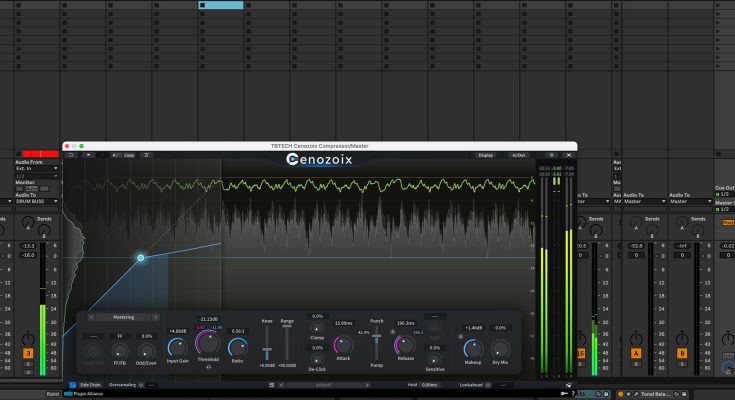The height and width of the screenshot is (400, 735).
Task: Click the Makeup gain knob
Action: tap(472, 347)
